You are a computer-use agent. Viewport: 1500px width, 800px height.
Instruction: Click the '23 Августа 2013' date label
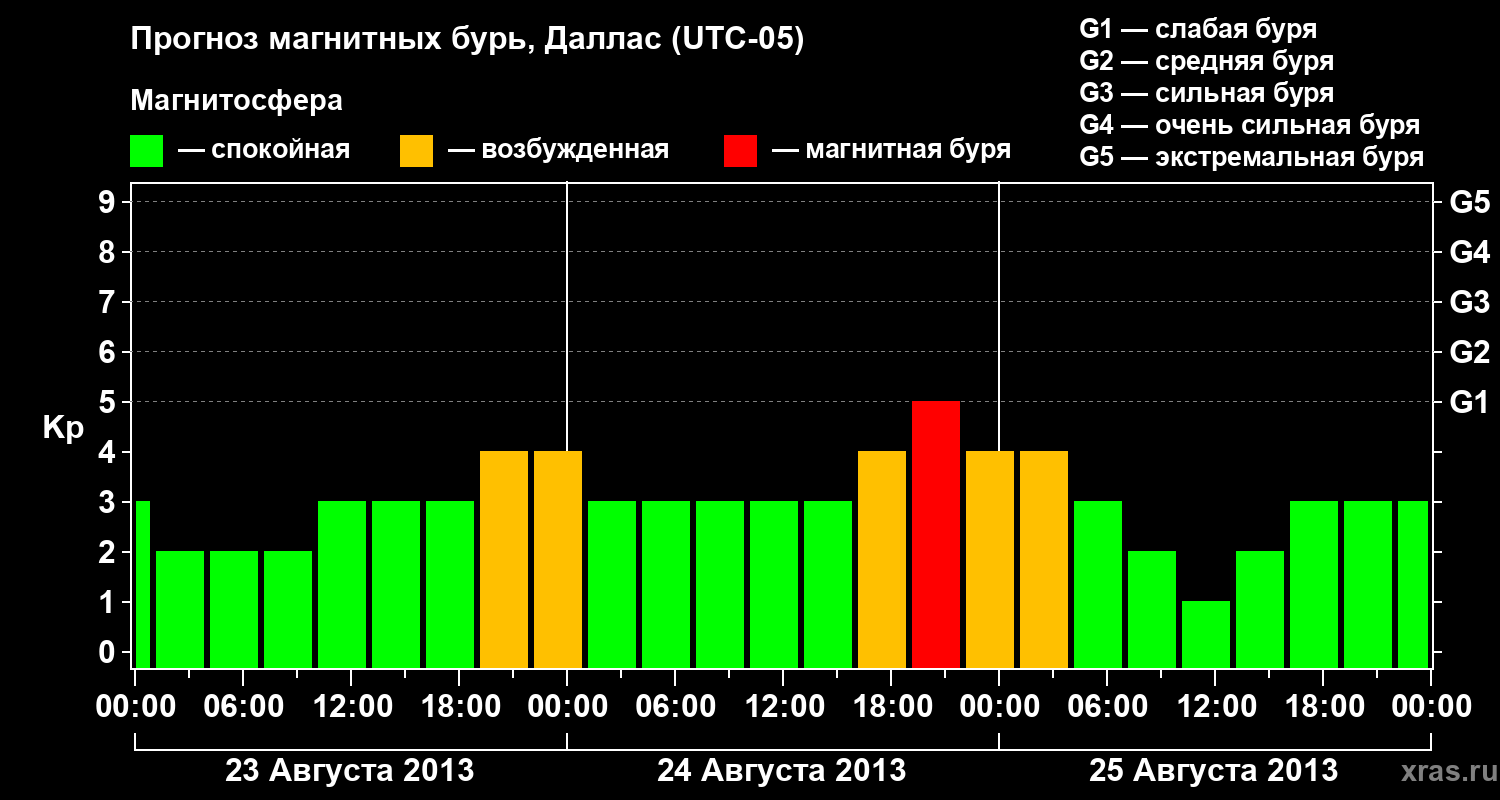pyautogui.click(x=350, y=771)
